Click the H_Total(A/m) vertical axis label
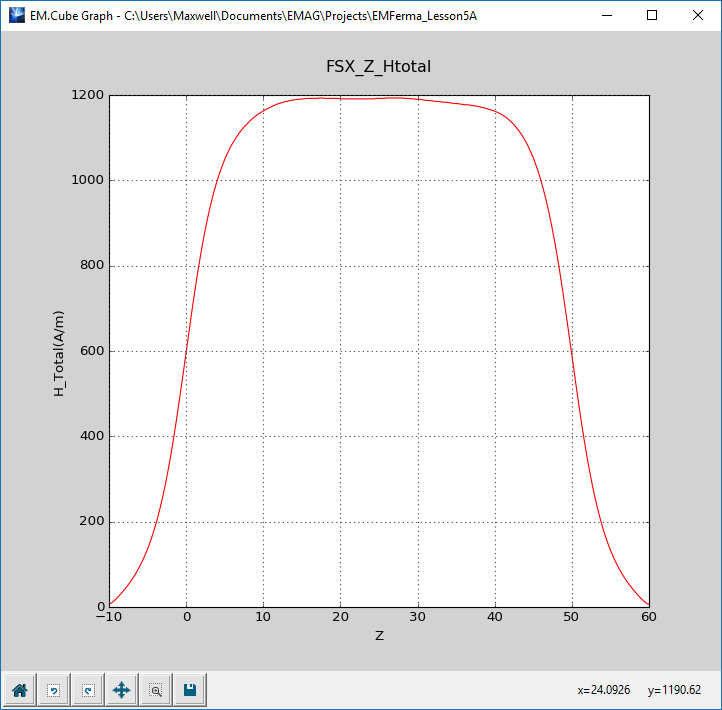 (x=59, y=351)
